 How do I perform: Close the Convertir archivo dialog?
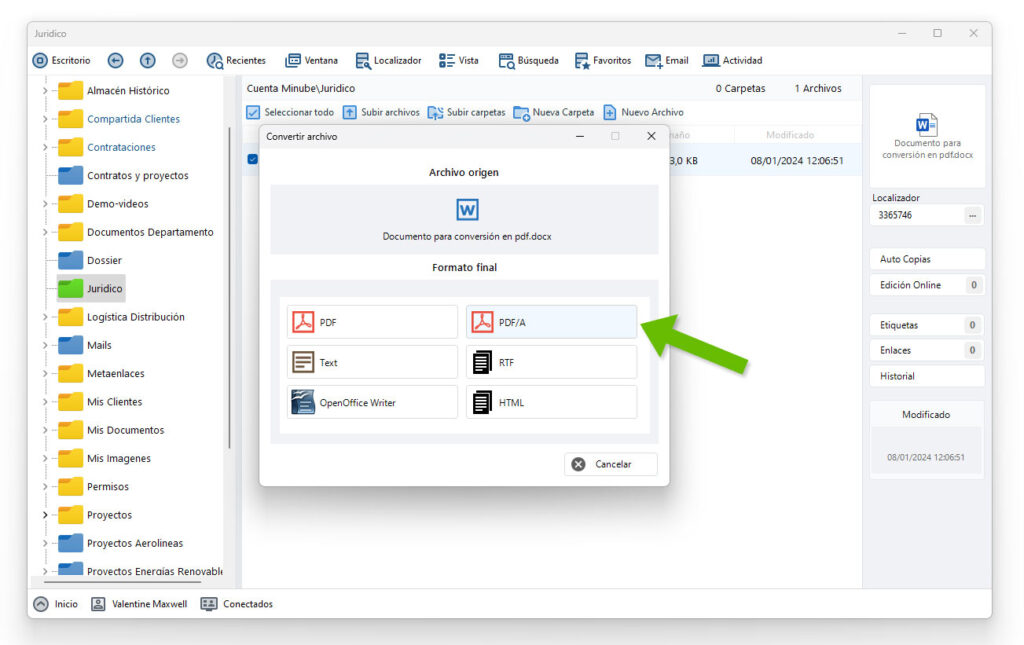[x=651, y=136]
